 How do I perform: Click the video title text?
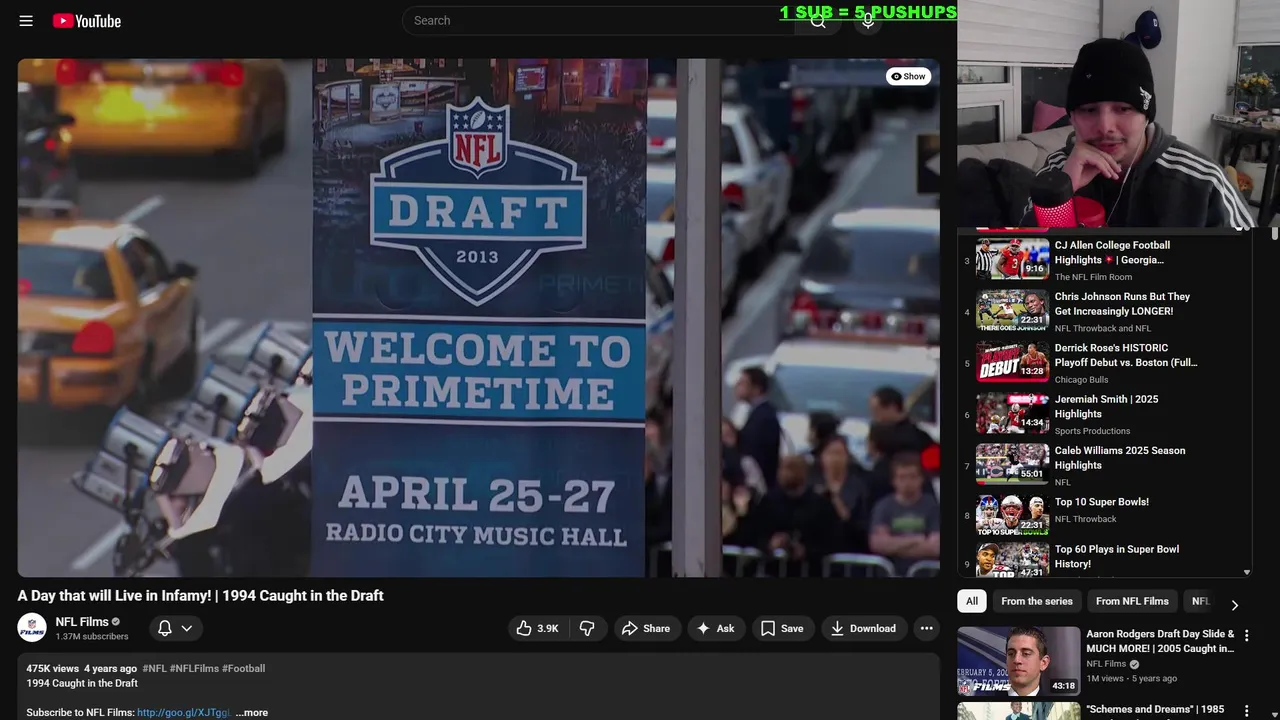click(200, 596)
